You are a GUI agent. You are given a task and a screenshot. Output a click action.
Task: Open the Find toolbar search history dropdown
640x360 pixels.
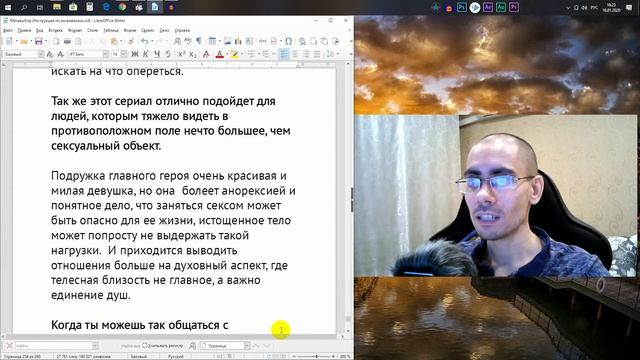click(x=95, y=346)
